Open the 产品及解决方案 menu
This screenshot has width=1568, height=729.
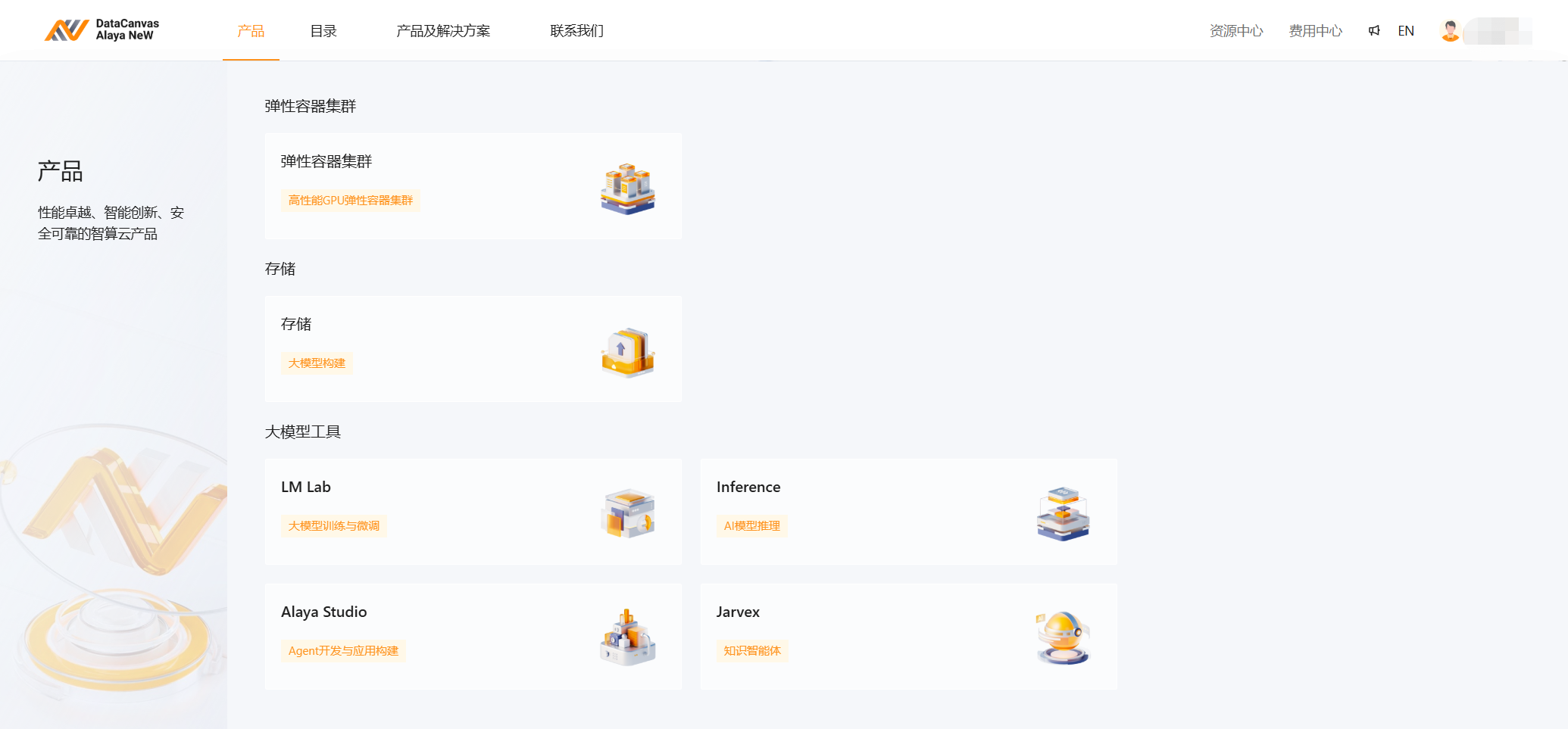(x=443, y=31)
